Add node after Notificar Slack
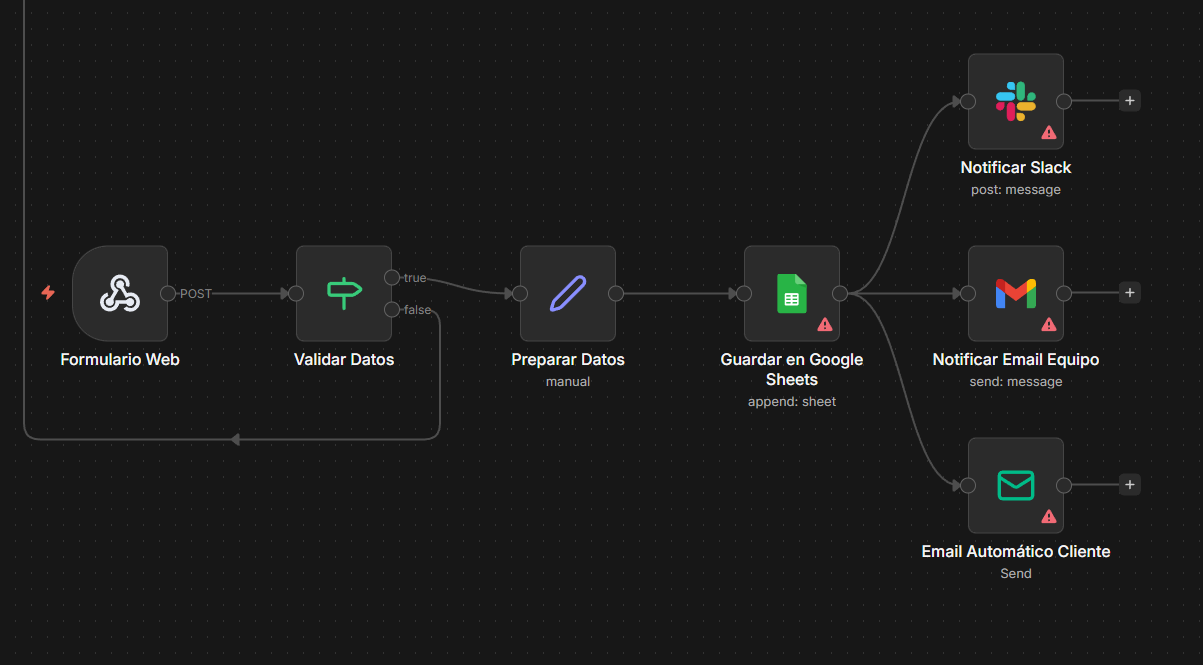The image size is (1203, 665). (x=1129, y=101)
